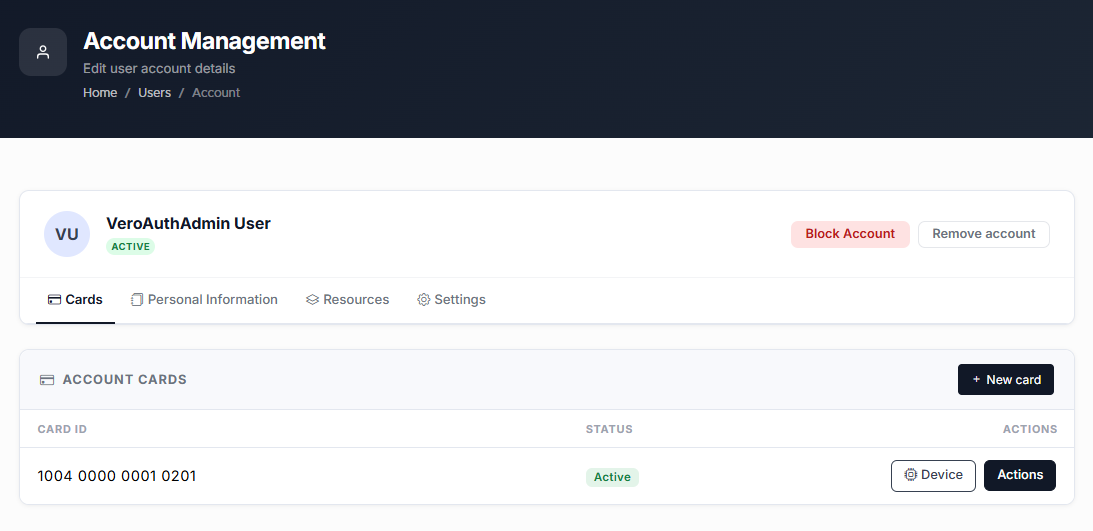Click the chip icon in Device button
1093x531 pixels.
(x=910, y=475)
